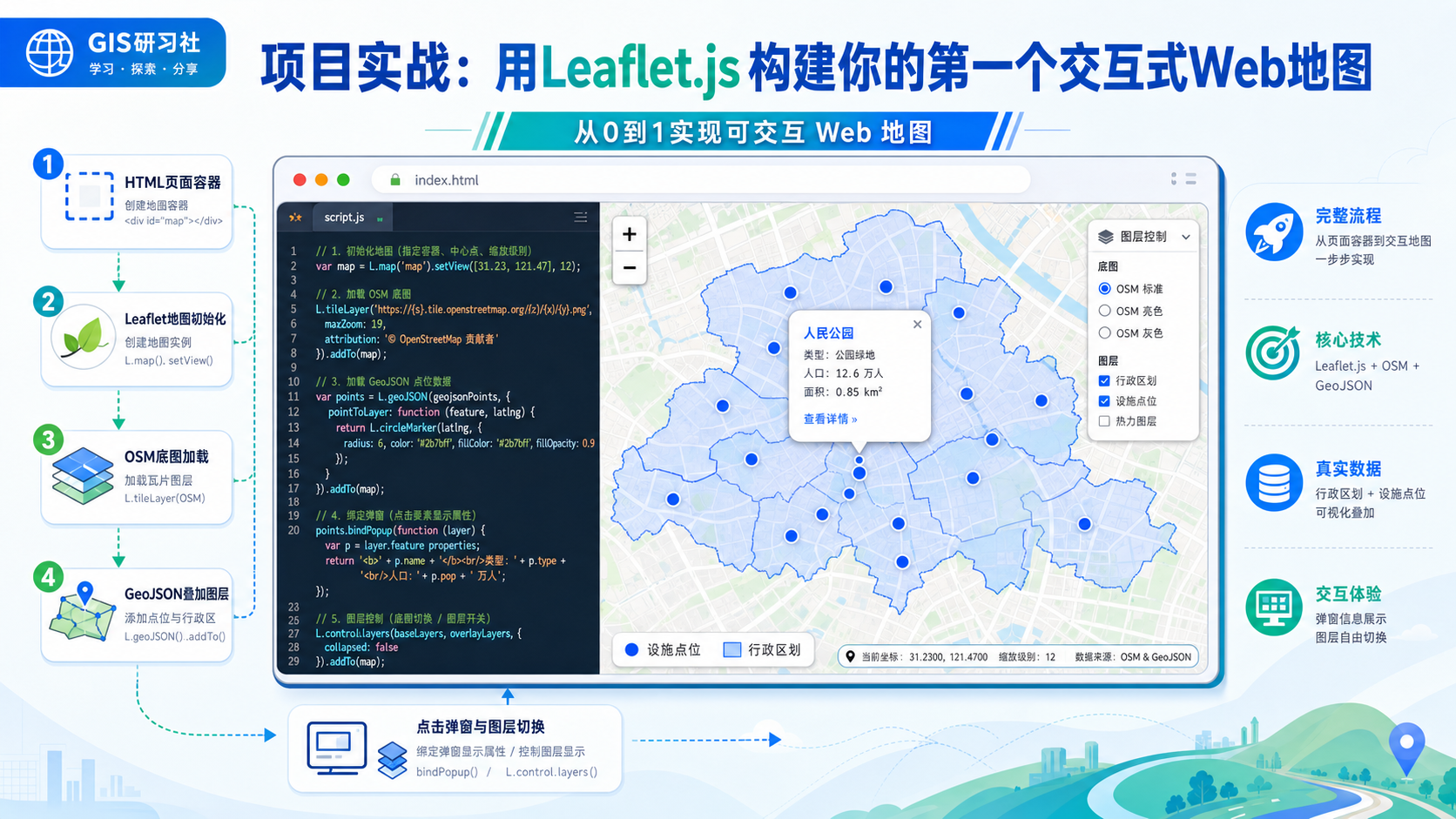Uncheck the 行政区划 layer checkbox
The image size is (1456, 819).
pyautogui.click(x=1104, y=381)
